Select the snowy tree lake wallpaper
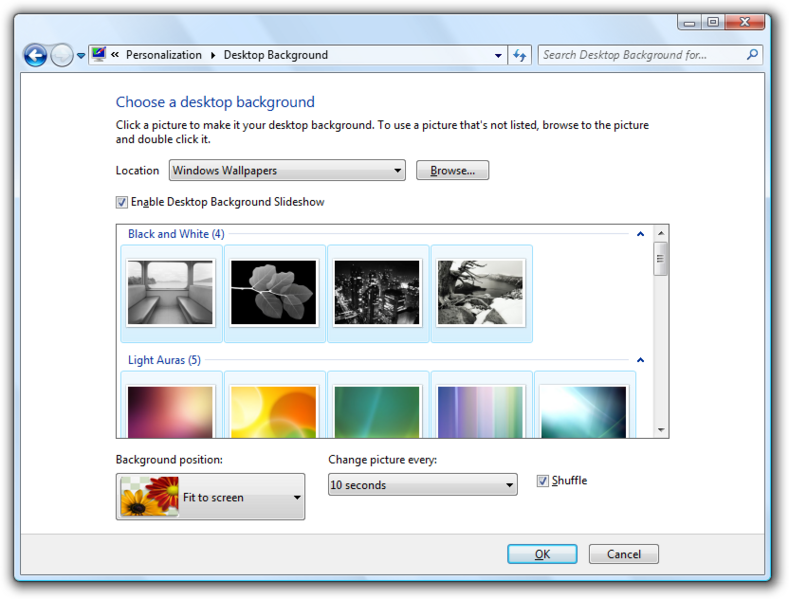The width and height of the screenshot is (789, 599). tap(481, 292)
